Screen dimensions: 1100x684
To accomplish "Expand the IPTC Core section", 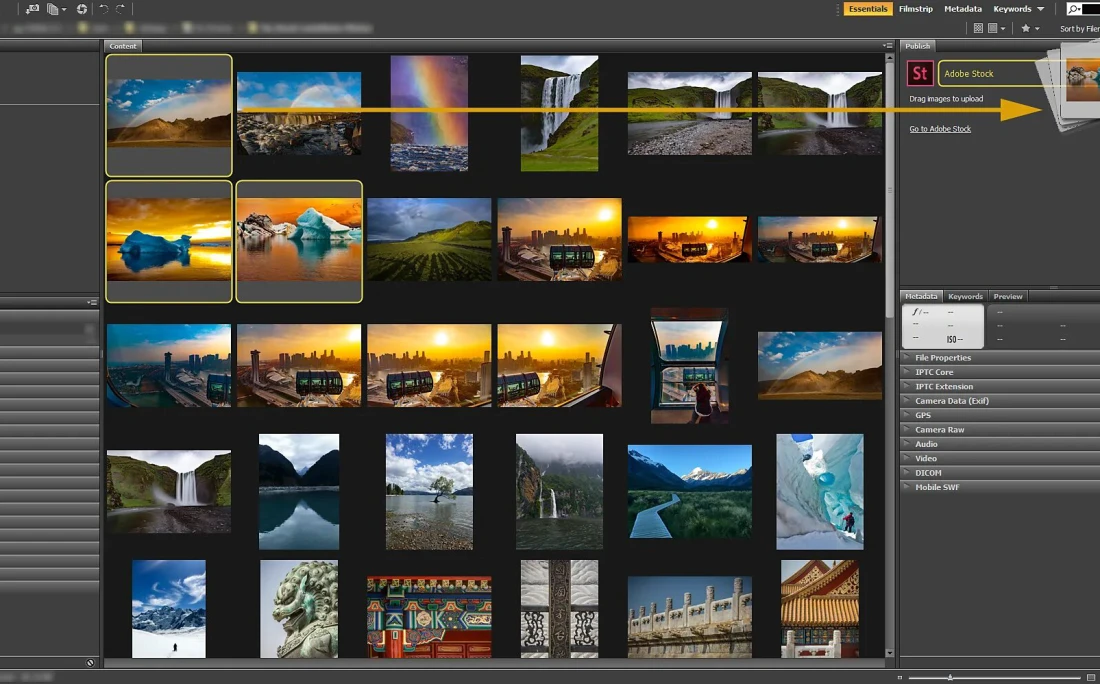I will pyautogui.click(x=934, y=372).
